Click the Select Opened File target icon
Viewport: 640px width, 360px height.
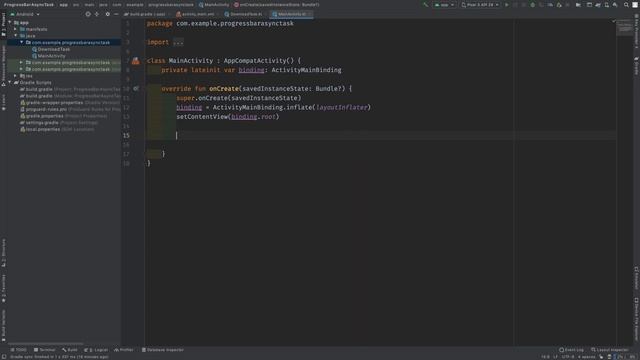pyautogui.click(x=88, y=14)
